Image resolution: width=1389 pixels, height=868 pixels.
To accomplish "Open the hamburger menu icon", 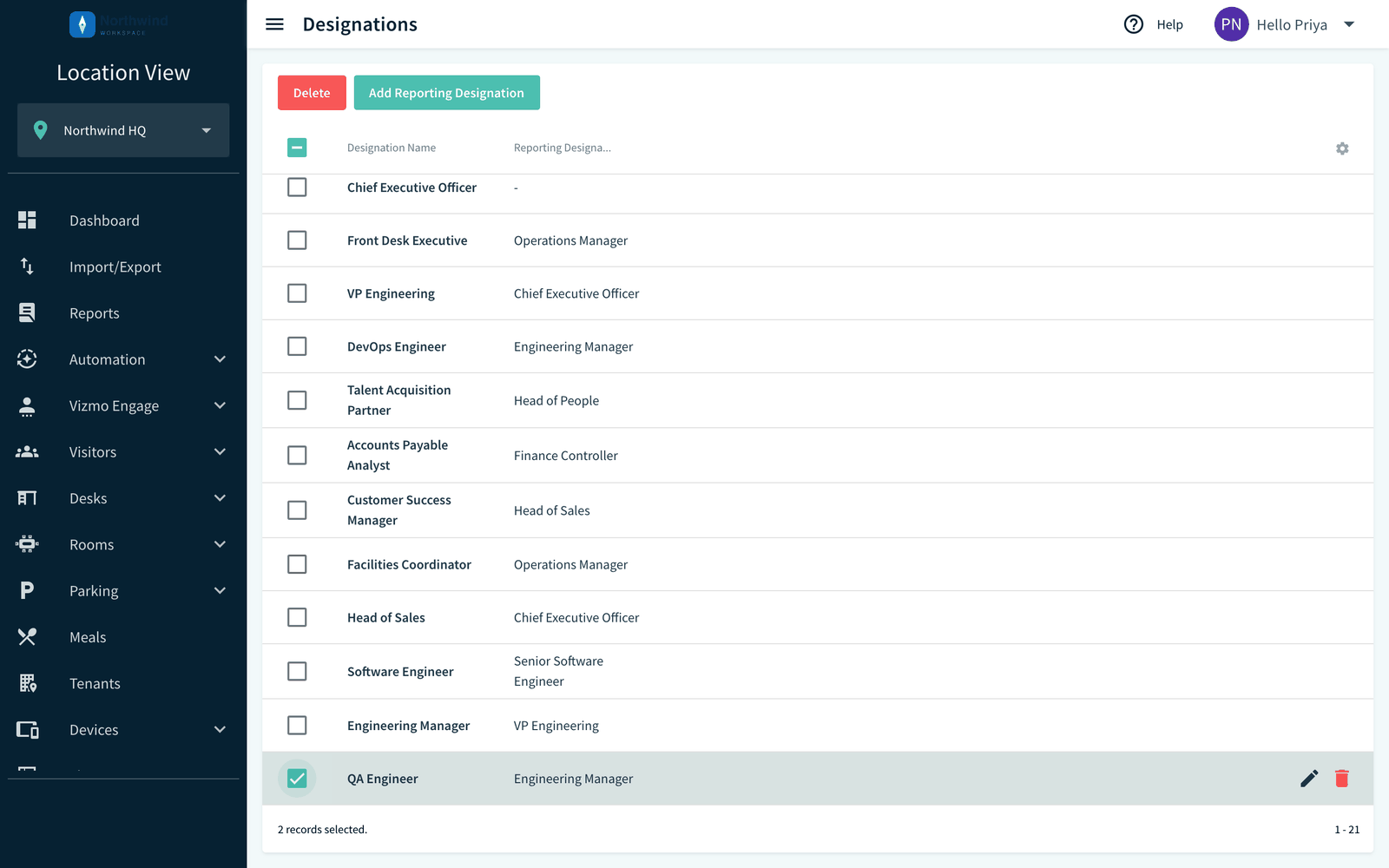I will pos(274,24).
